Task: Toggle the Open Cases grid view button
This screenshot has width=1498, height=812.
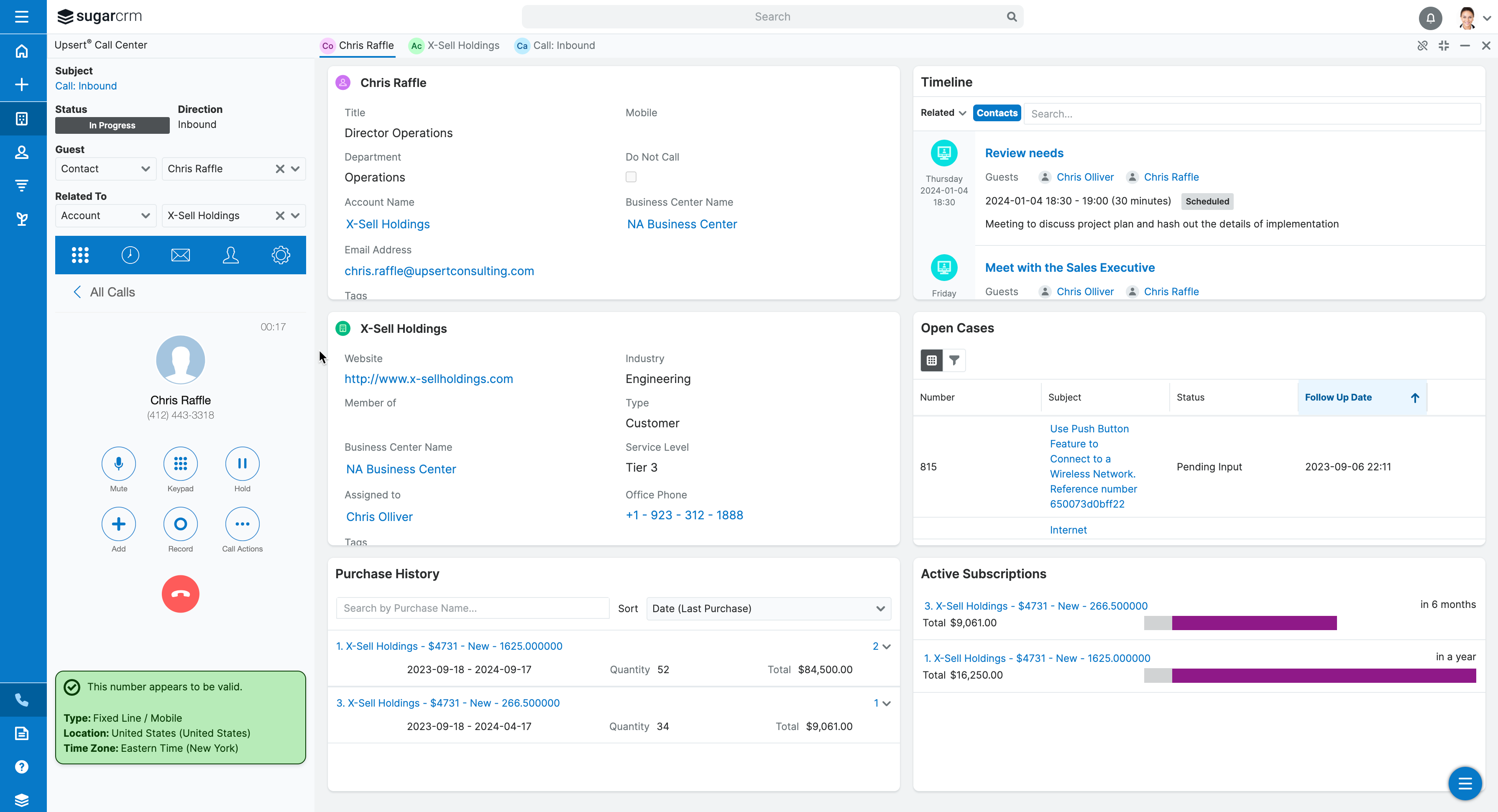Action: [x=932, y=360]
